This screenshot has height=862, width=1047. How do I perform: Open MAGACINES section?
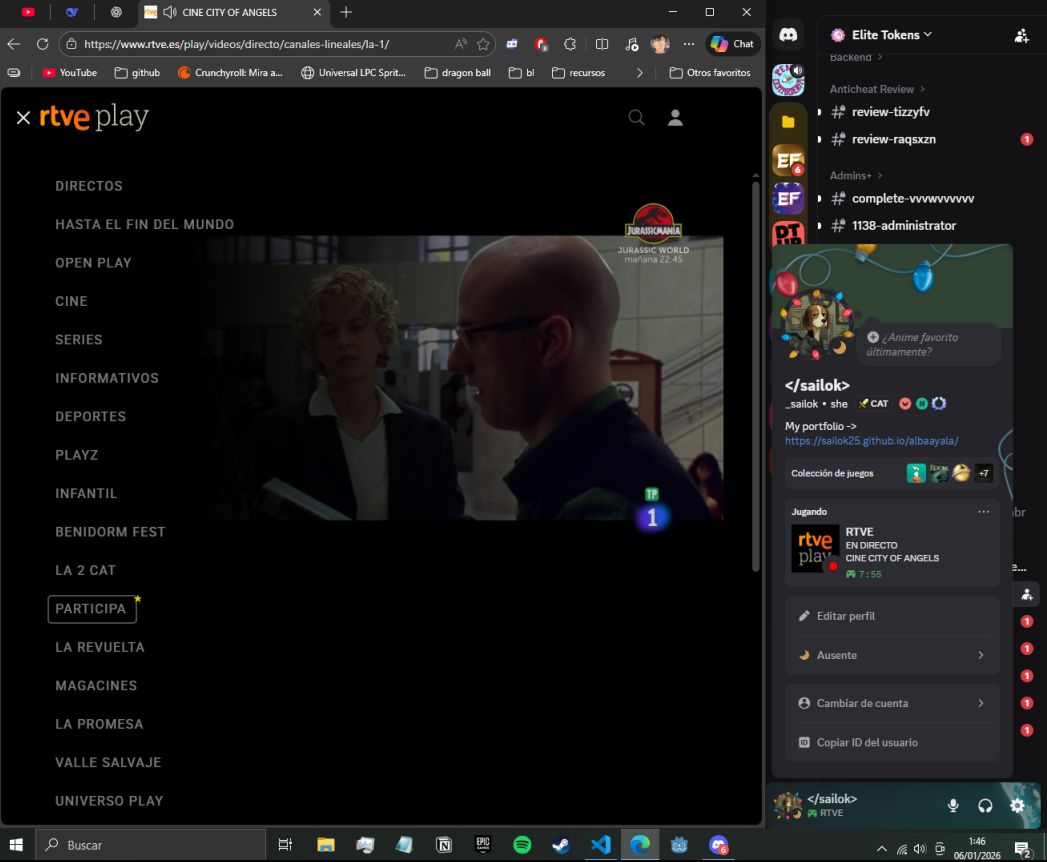pos(96,686)
